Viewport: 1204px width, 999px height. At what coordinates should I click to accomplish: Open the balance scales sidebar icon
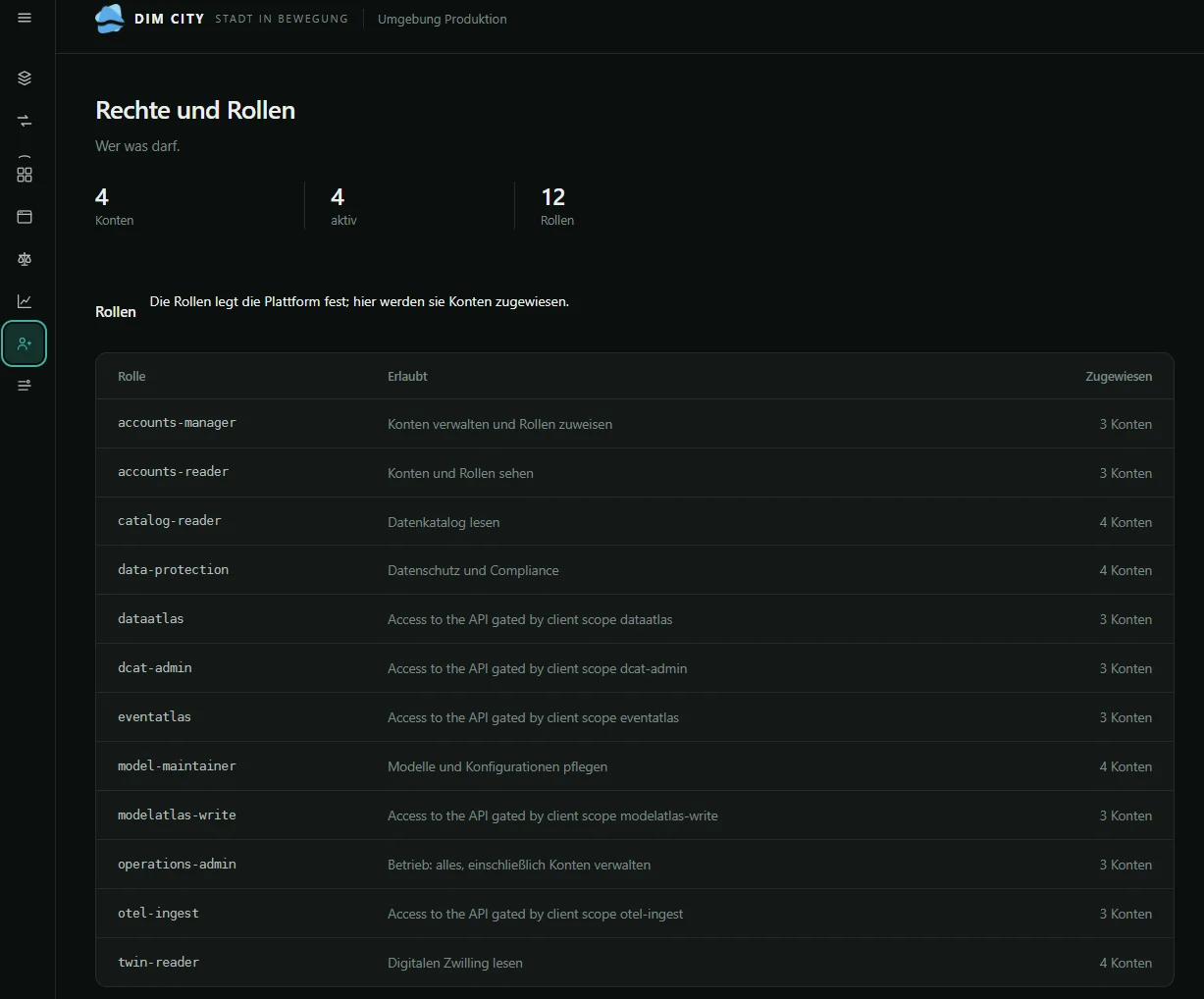25,259
